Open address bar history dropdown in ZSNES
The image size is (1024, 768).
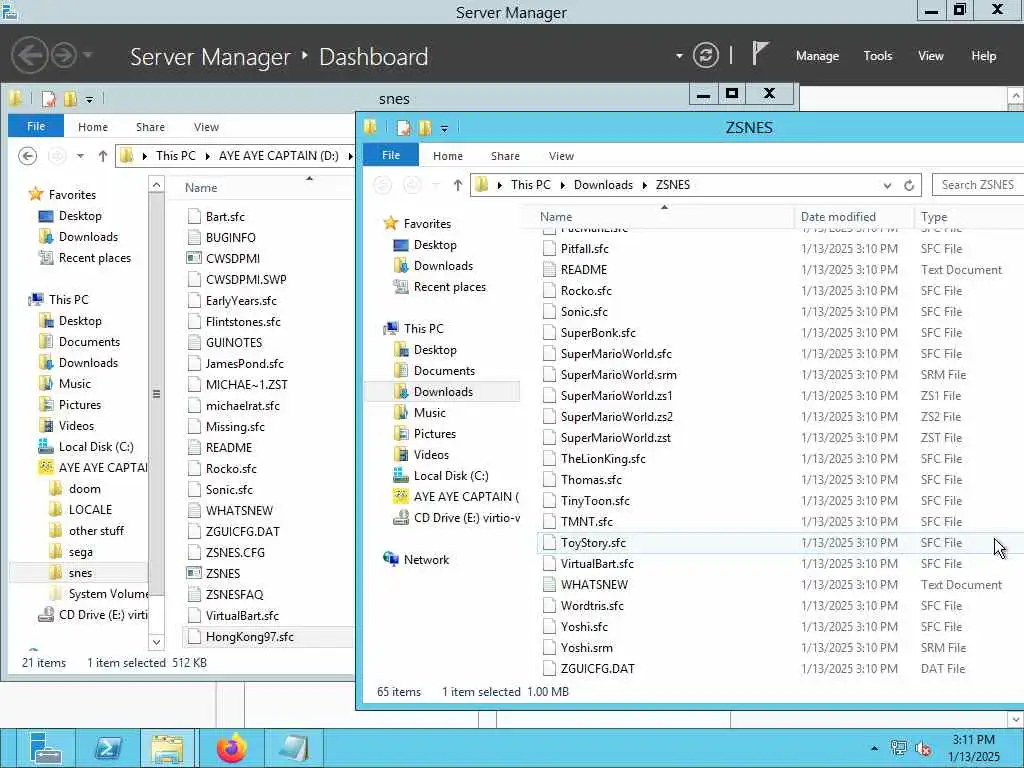pyautogui.click(x=887, y=185)
